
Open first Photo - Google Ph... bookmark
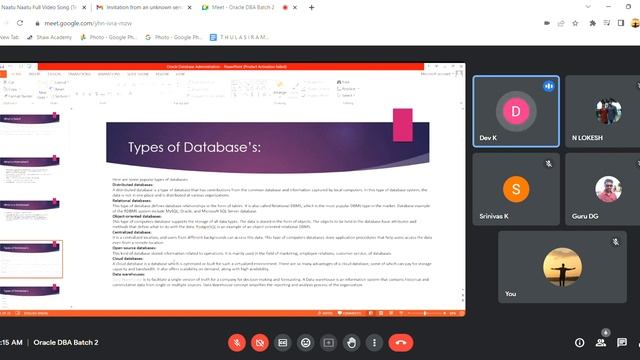(108, 37)
